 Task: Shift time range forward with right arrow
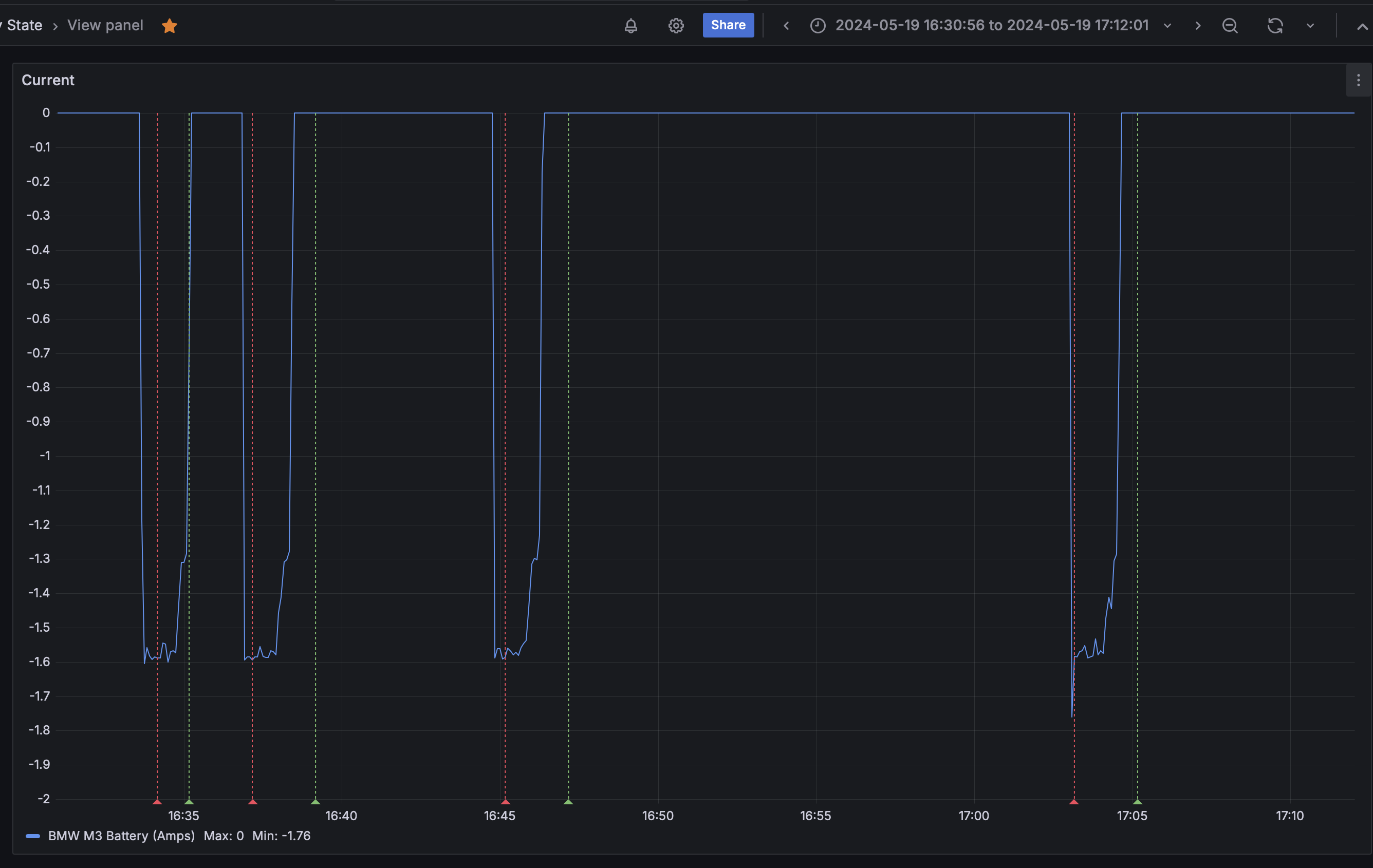1197,26
